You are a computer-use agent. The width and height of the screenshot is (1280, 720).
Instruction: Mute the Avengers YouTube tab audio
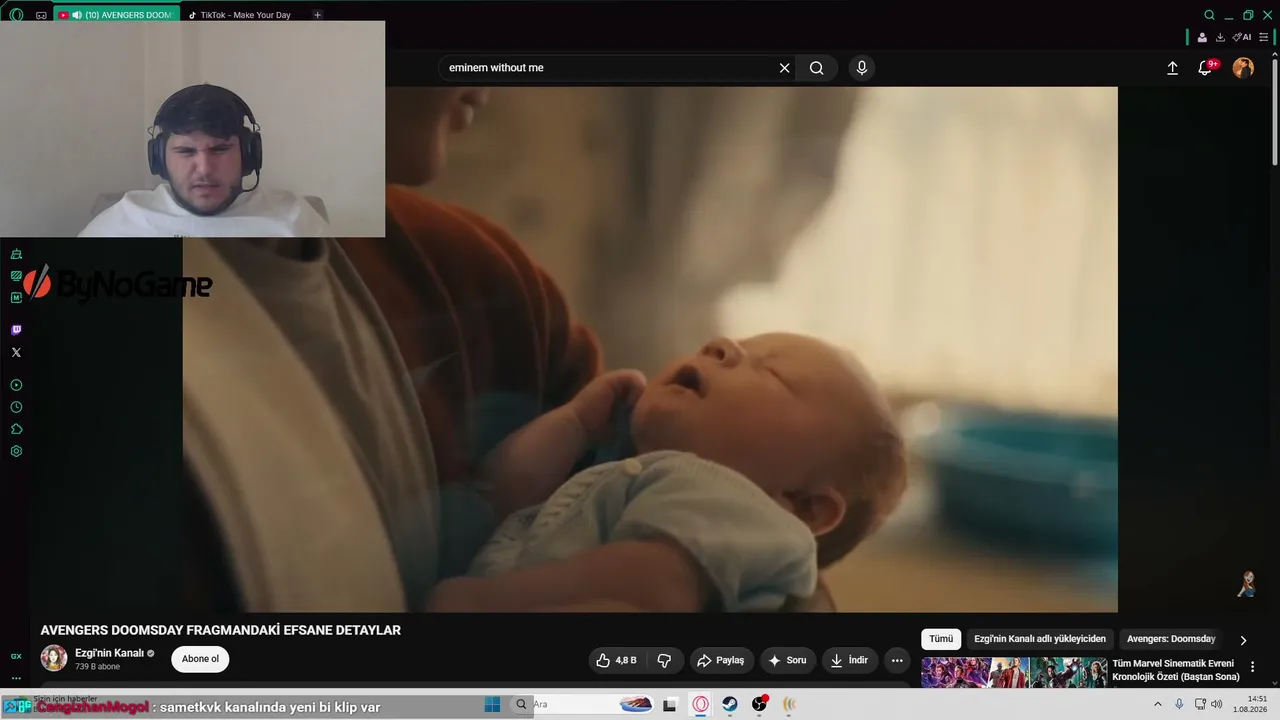pos(77,15)
